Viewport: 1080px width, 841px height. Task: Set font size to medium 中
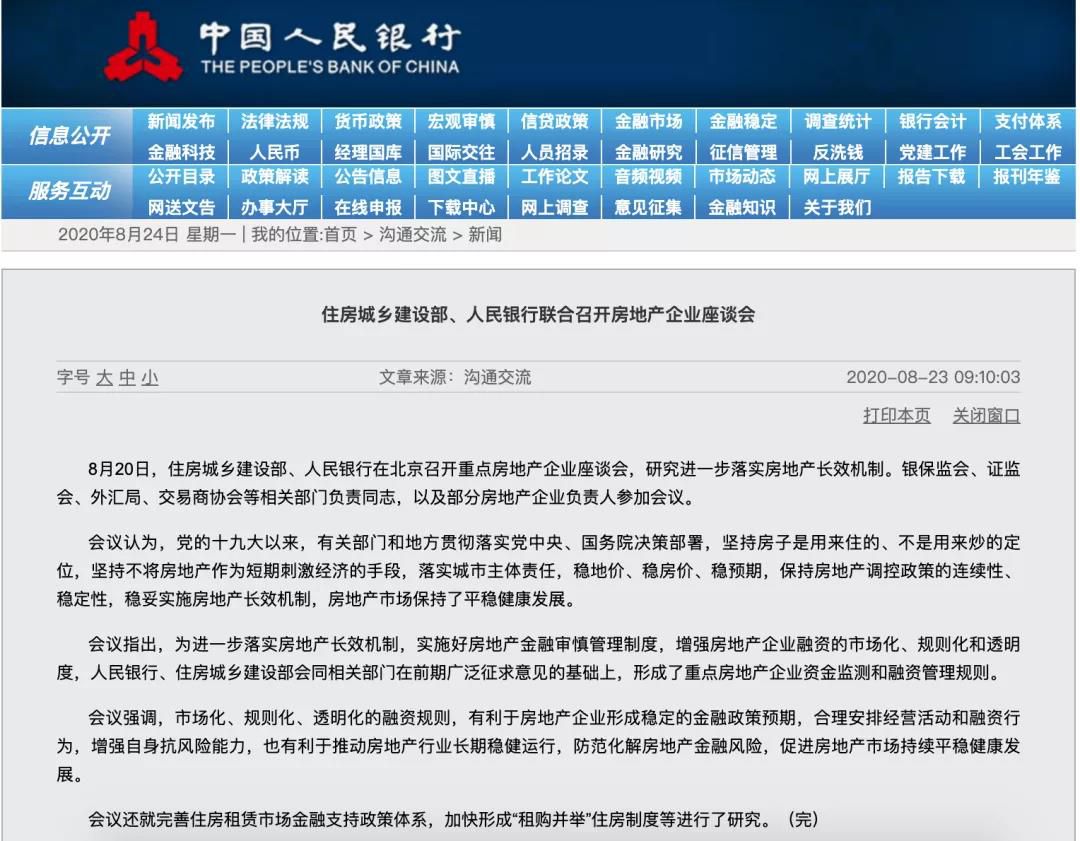127,378
